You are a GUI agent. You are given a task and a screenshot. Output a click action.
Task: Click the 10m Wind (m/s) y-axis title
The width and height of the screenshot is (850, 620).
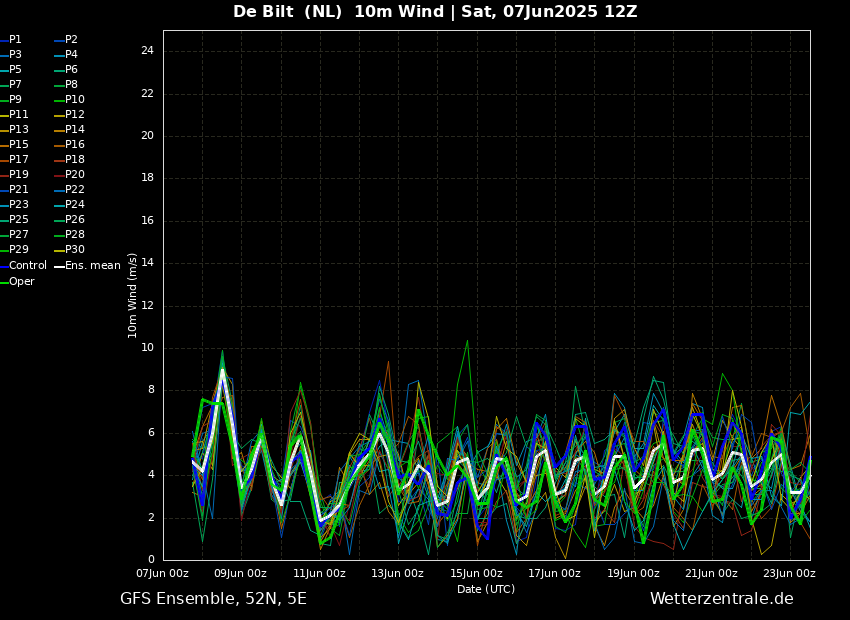tap(133, 295)
